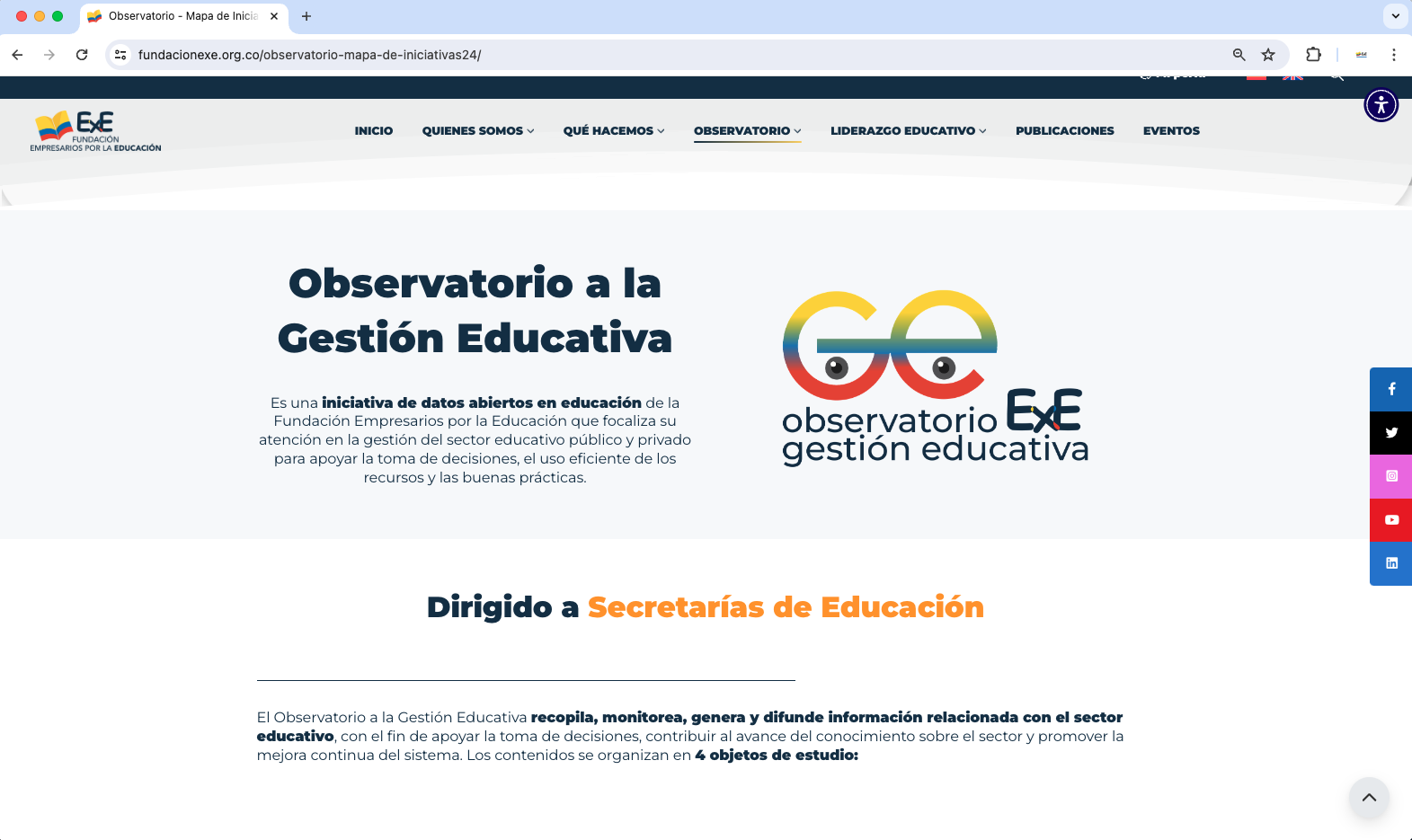This screenshot has height=840, width=1412.
Task: Open a new browser tab
Action: point(306,16)
